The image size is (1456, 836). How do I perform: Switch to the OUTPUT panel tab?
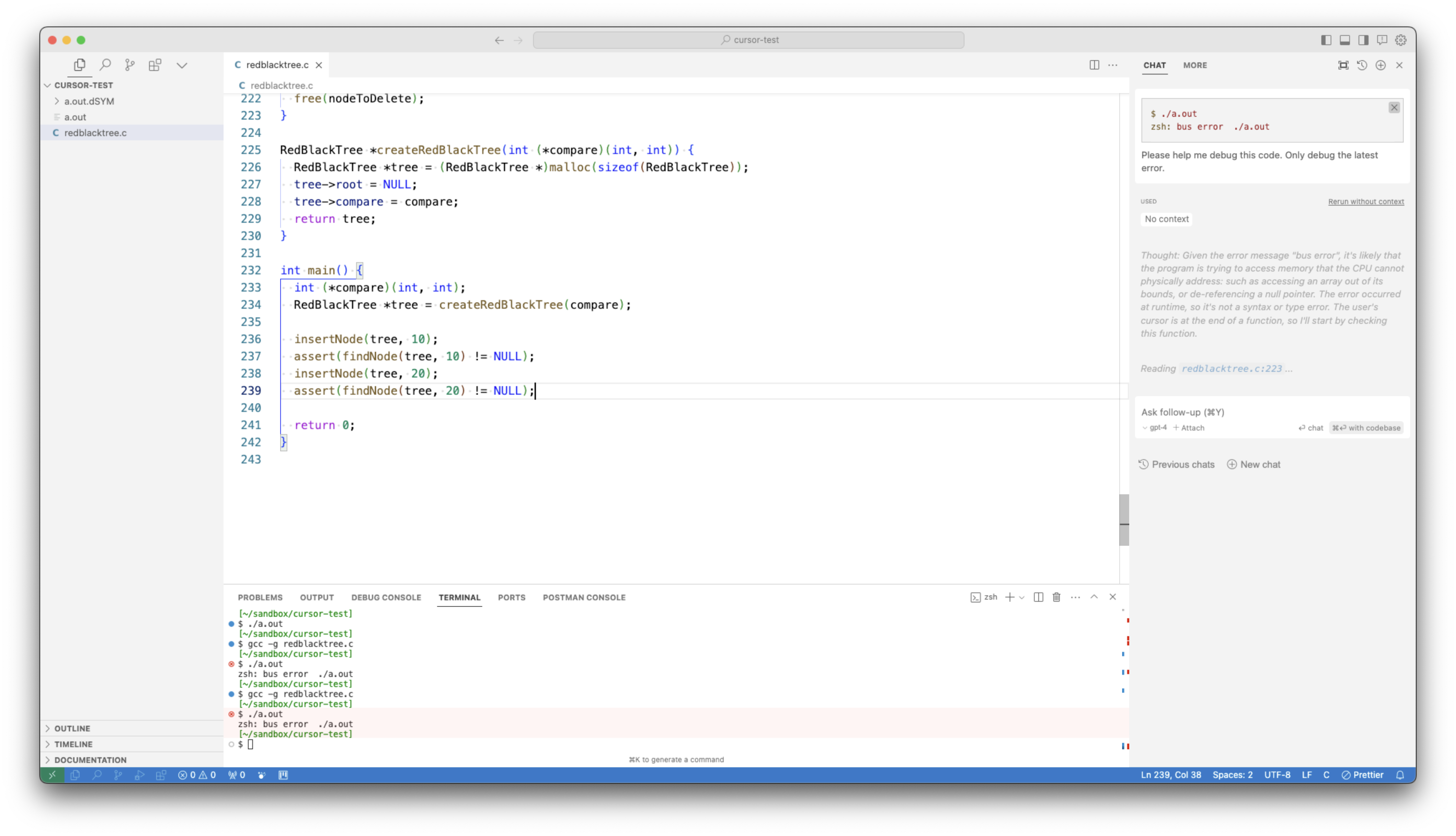[x=316, y=598]
